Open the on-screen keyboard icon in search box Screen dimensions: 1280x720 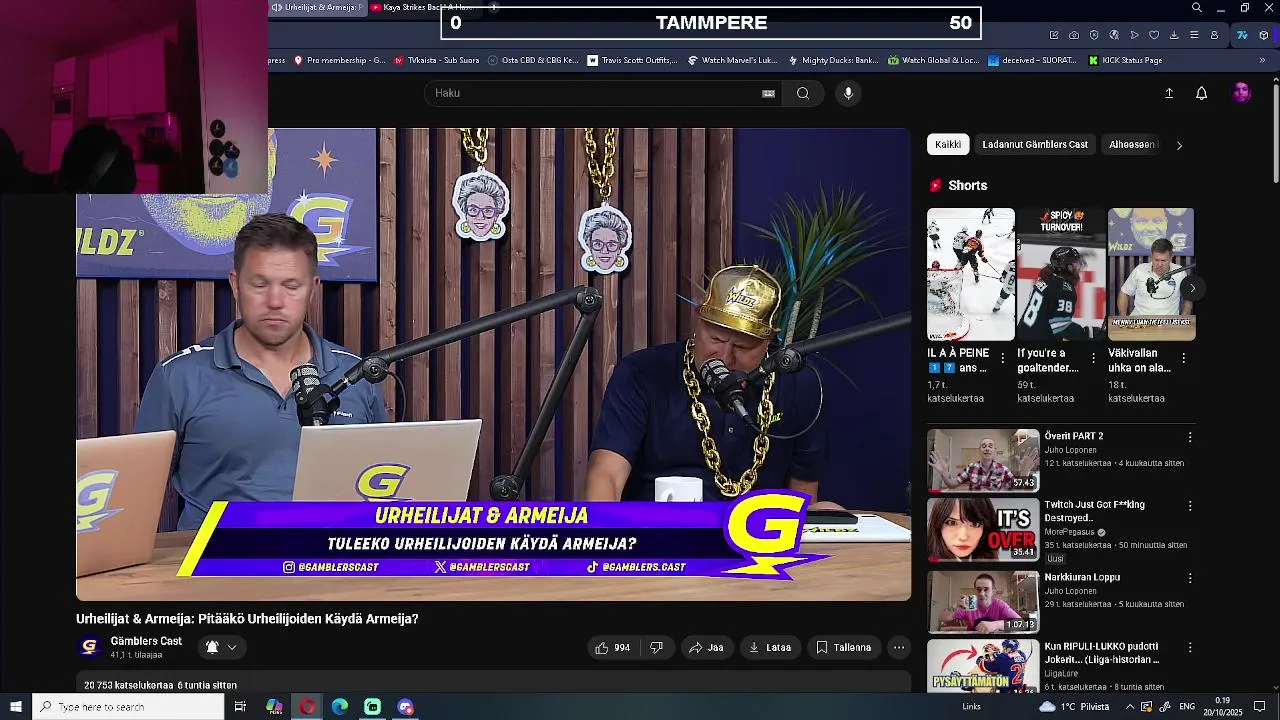(768, 93)
